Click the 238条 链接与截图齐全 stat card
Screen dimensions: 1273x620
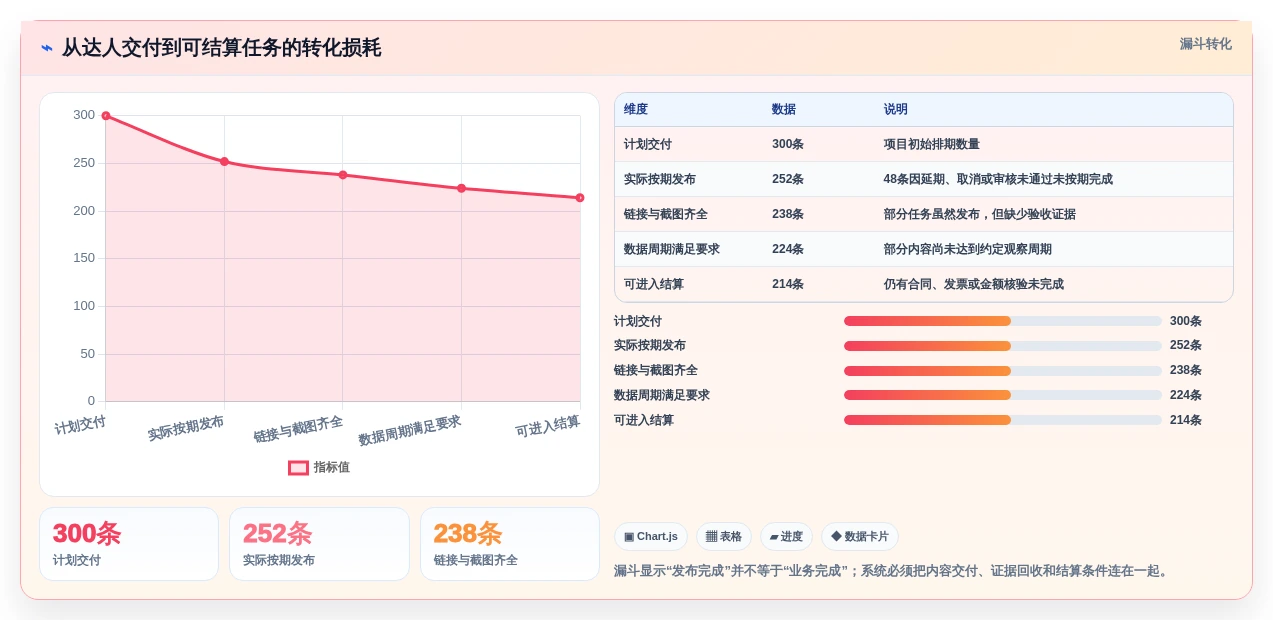[510, 544]
